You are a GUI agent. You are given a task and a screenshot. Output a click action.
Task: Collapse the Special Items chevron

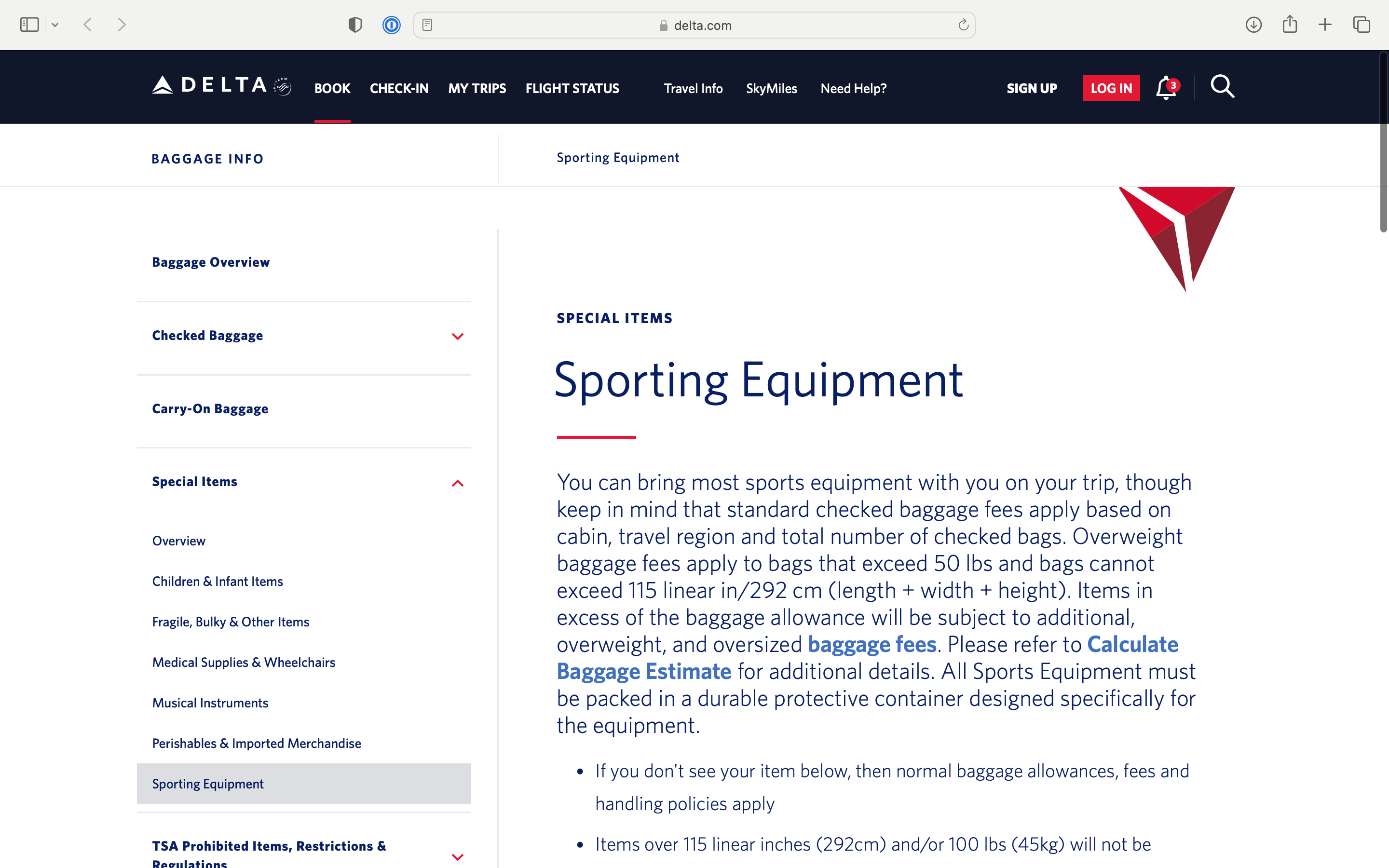tap(457, 483)
